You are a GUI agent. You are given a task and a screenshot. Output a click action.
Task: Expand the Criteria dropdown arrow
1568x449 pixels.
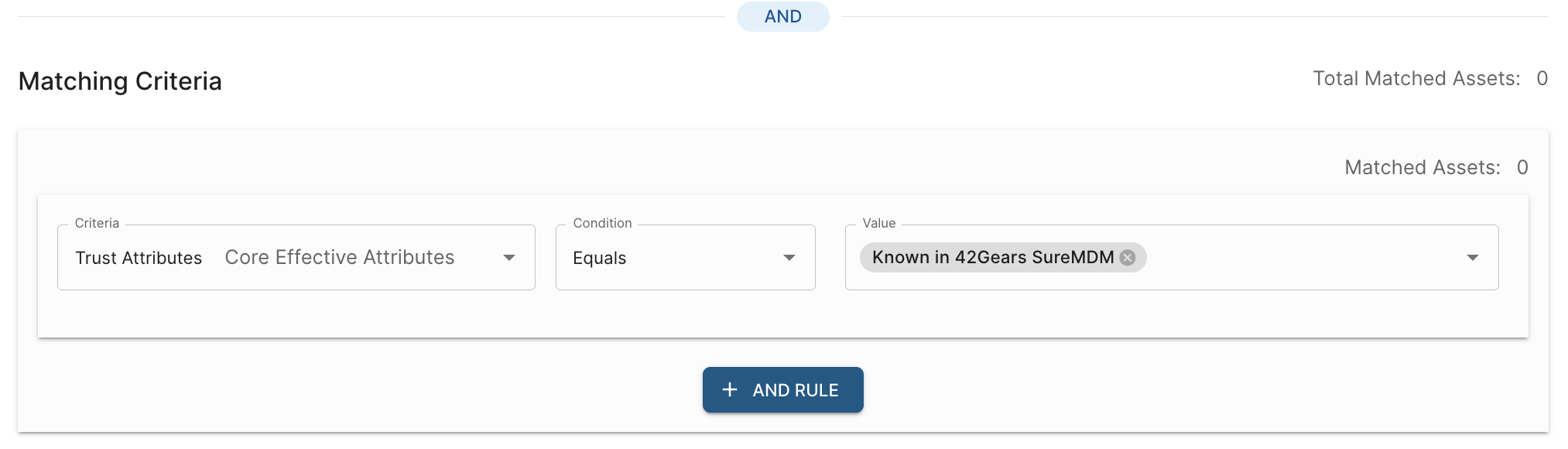[x=509, y=258]
